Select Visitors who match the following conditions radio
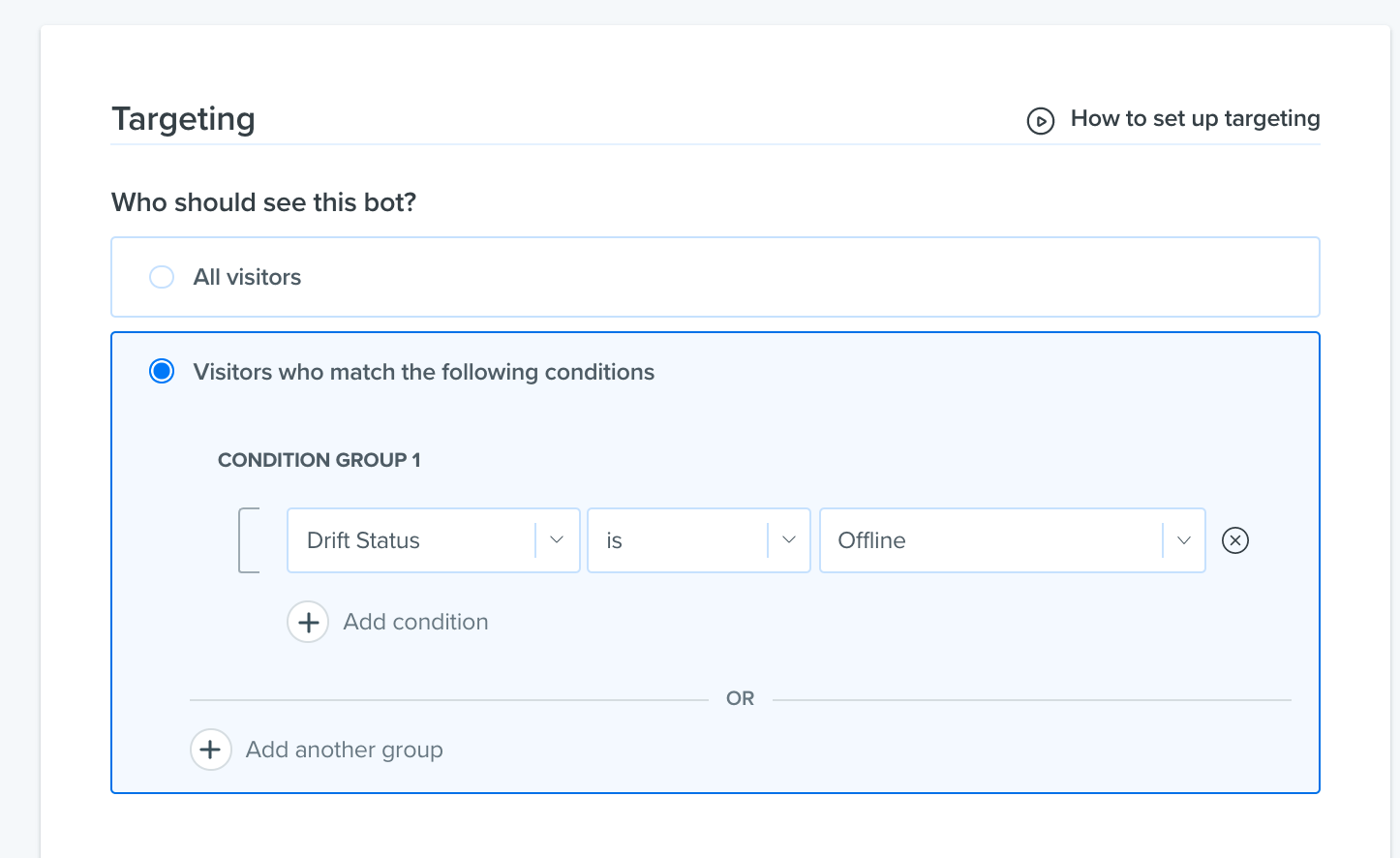 pos(162,371)
